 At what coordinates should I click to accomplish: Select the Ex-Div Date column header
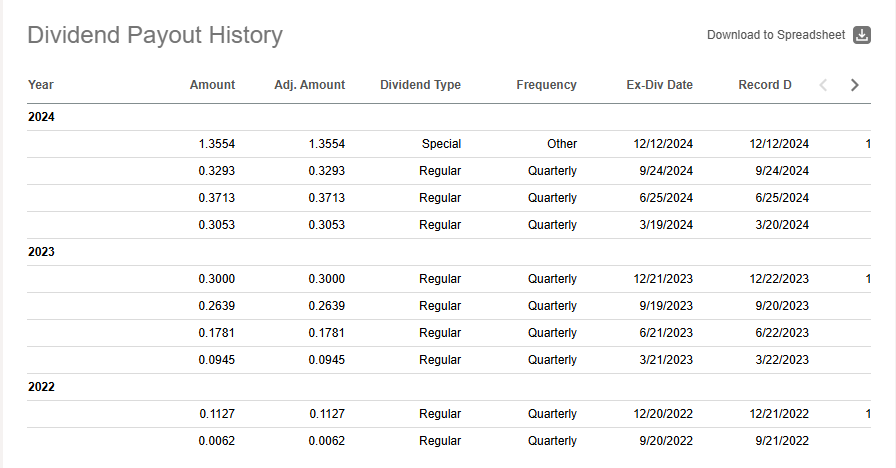click(x=659, y=85)
